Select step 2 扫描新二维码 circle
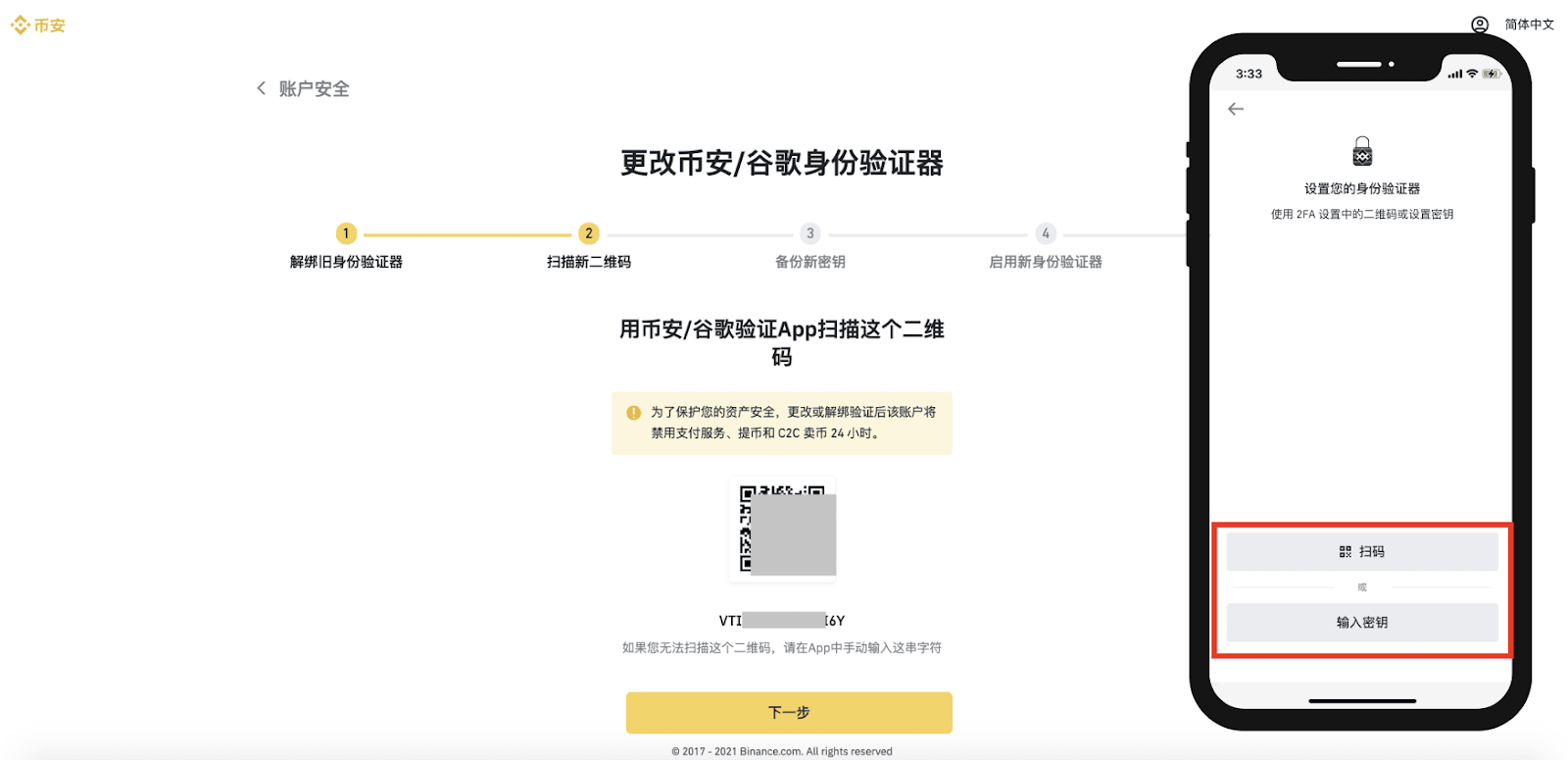 [588, 233]
